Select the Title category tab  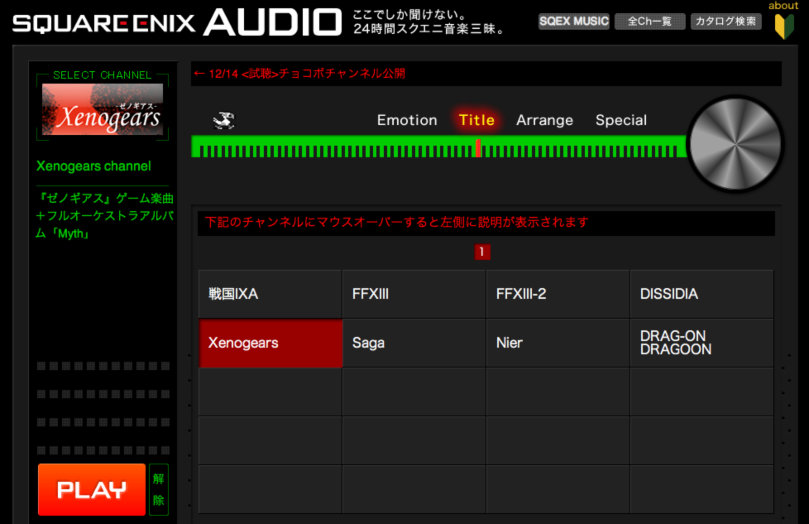[x=476, y=120]
